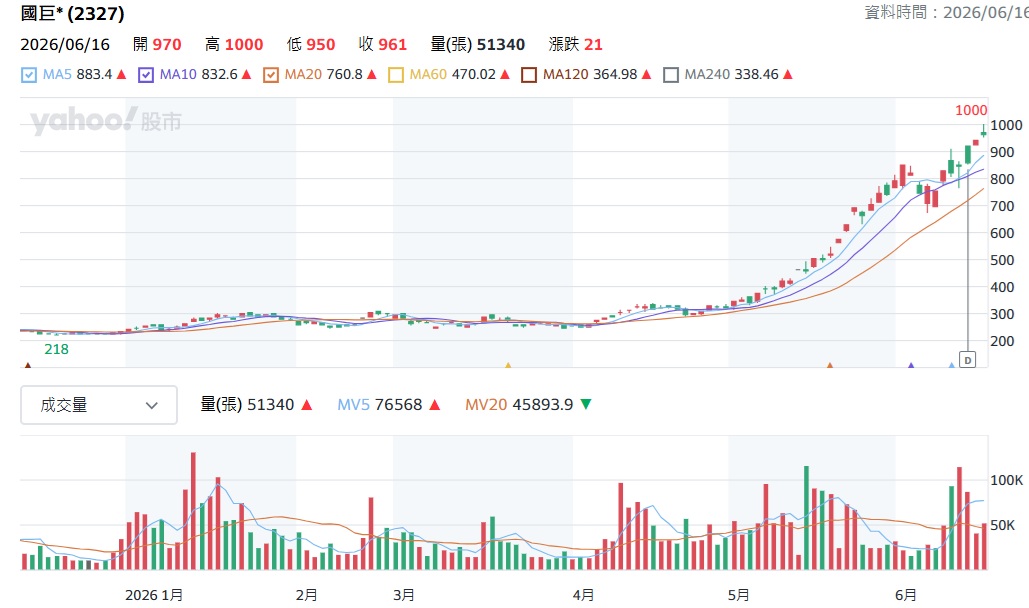This screenshot has height=608, width=1029.
Task: Turn on the MA120 moving average checkbox
Action: pyautogui.click(x=529, y=75)
